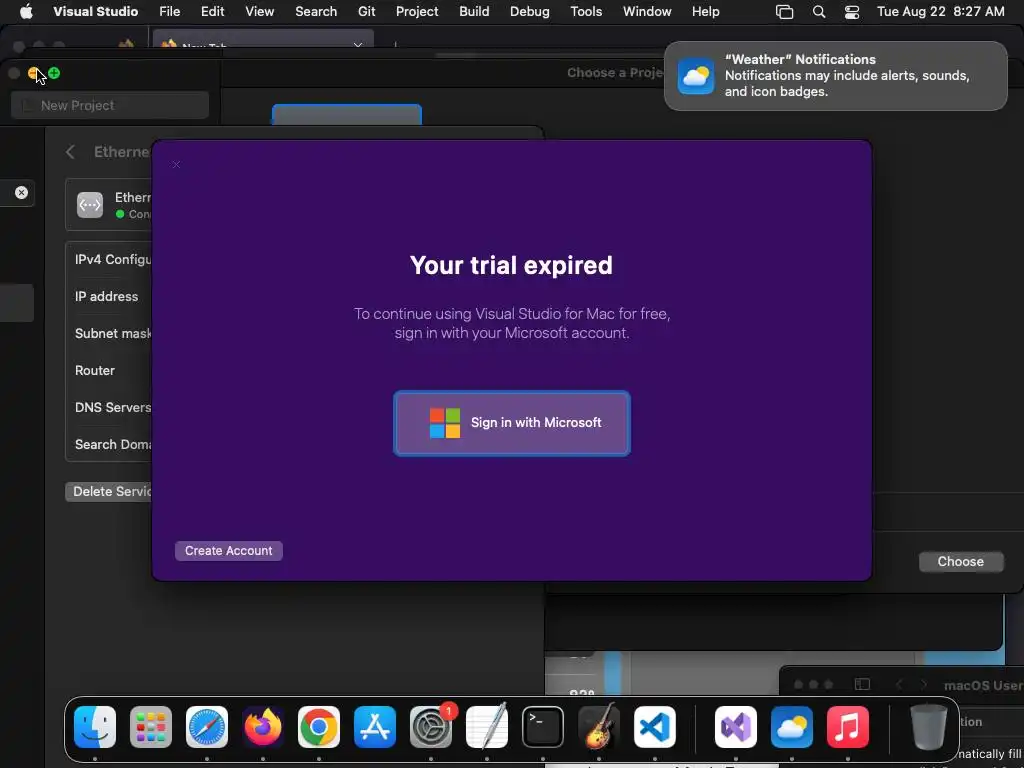Image resolution: width=1024 pixels, height=768 pixels.
Task: Open the File menu
Action: [x=169, y=11]
